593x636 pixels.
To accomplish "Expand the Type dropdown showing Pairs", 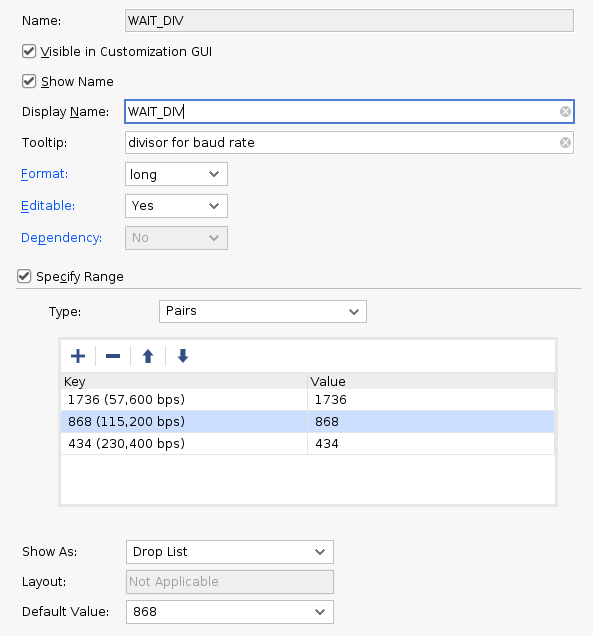I will pos(263,312).
